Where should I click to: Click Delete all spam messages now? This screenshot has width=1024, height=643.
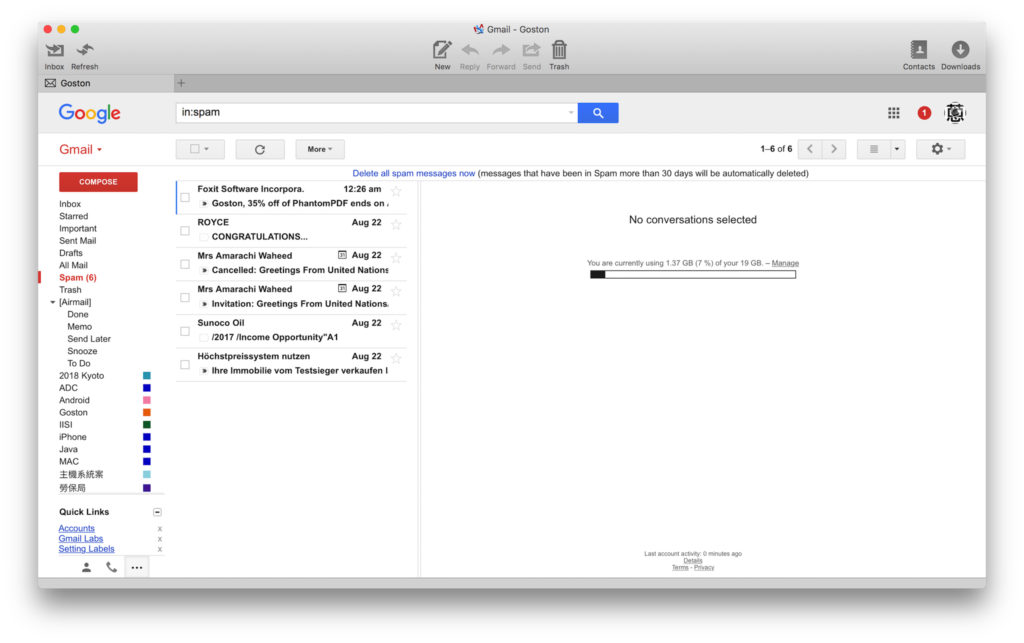coord(413,174)
